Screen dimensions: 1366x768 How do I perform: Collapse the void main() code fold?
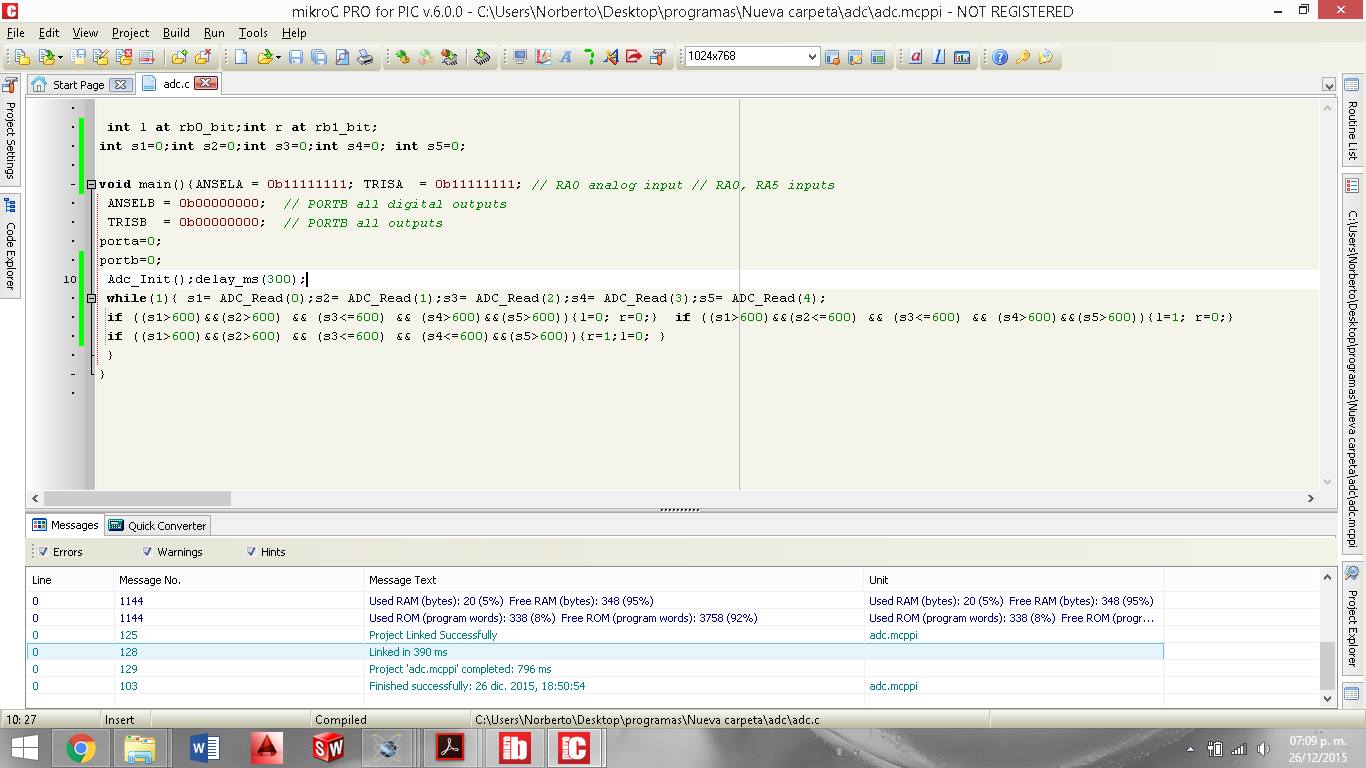(90, 184)
